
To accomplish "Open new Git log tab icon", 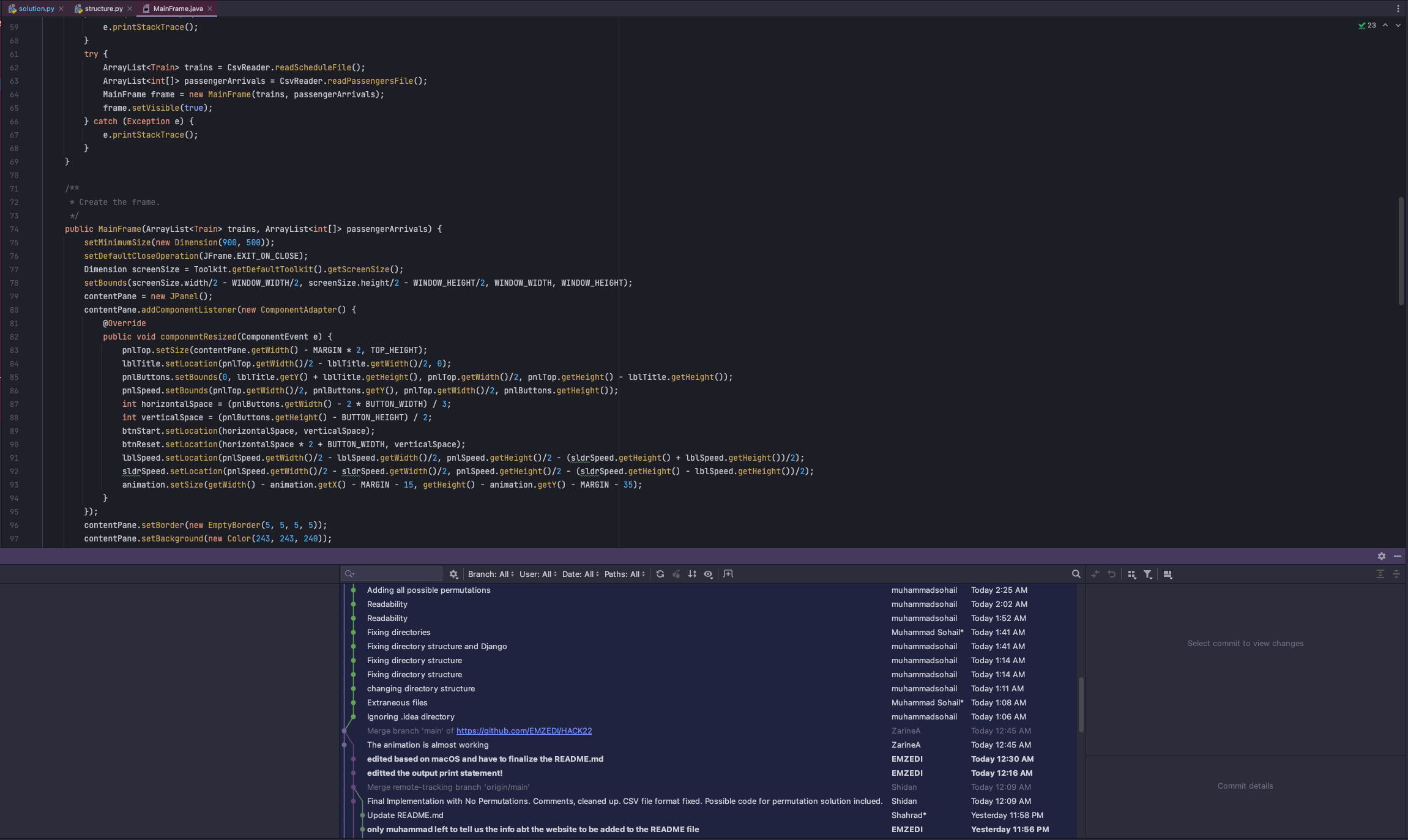I will (x=728, y=574).
